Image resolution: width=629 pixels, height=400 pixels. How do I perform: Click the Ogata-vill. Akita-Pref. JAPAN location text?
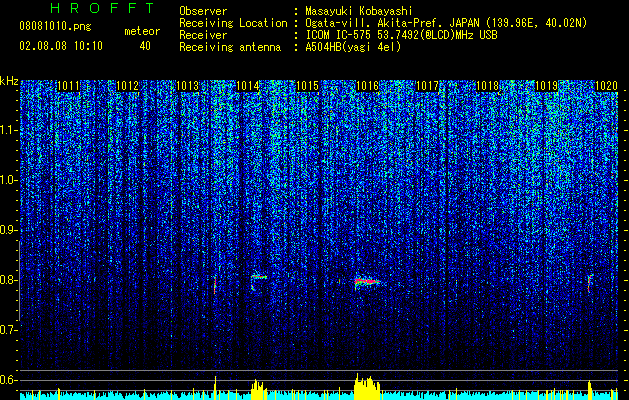point(448,23)
